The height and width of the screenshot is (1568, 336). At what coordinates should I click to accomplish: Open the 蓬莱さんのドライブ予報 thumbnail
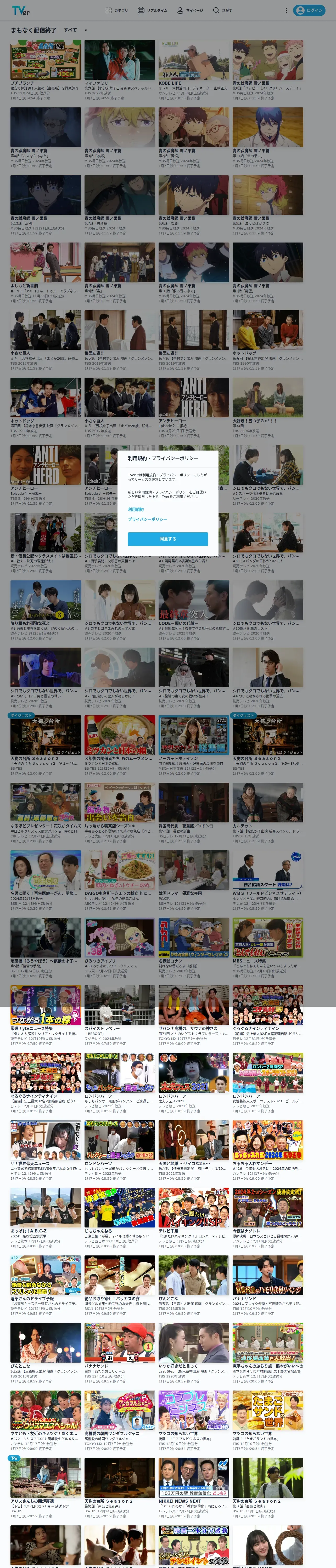click(x=46, y=1276)
